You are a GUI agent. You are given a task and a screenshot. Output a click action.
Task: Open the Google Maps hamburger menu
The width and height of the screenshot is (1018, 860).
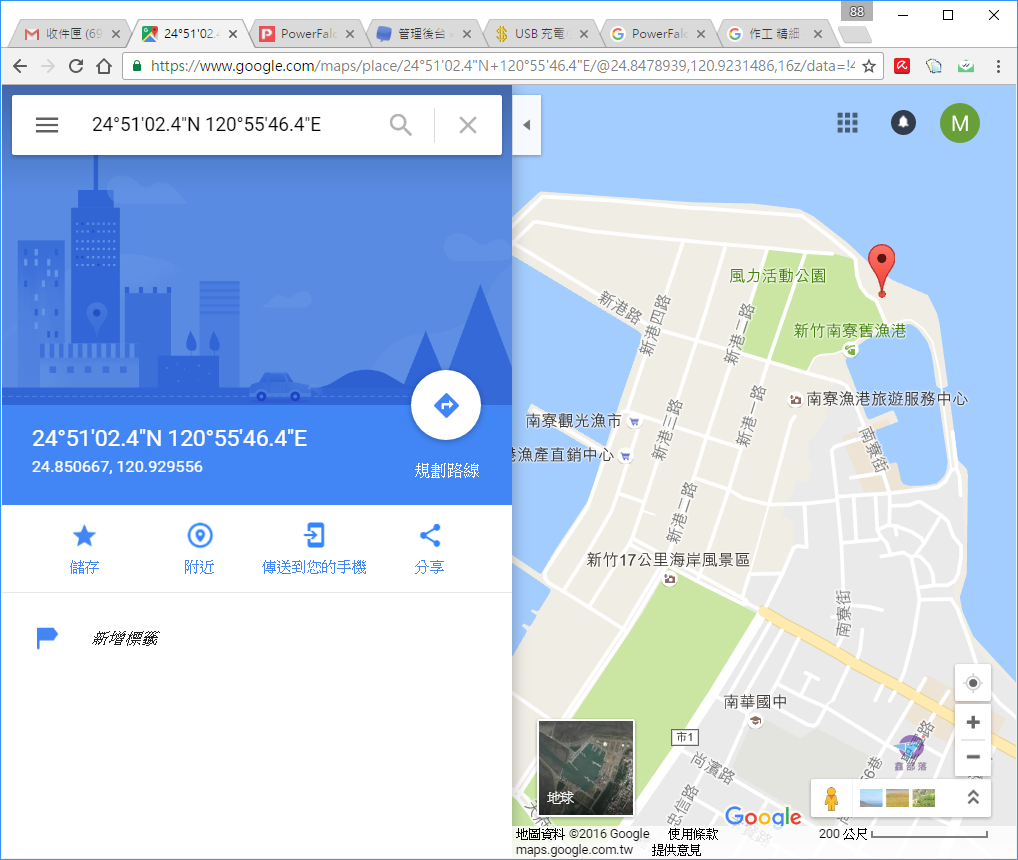(47, 125)
